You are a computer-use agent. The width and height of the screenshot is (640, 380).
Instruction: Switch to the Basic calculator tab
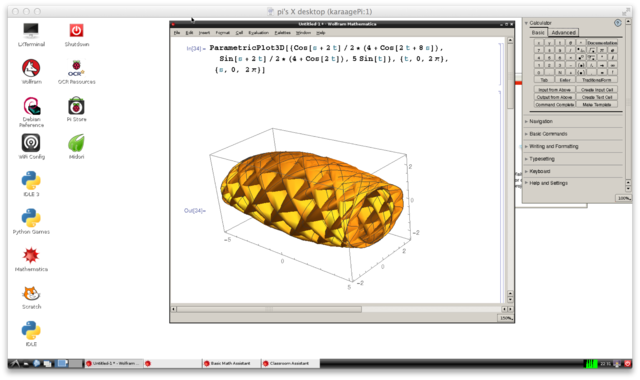[538, 32]
